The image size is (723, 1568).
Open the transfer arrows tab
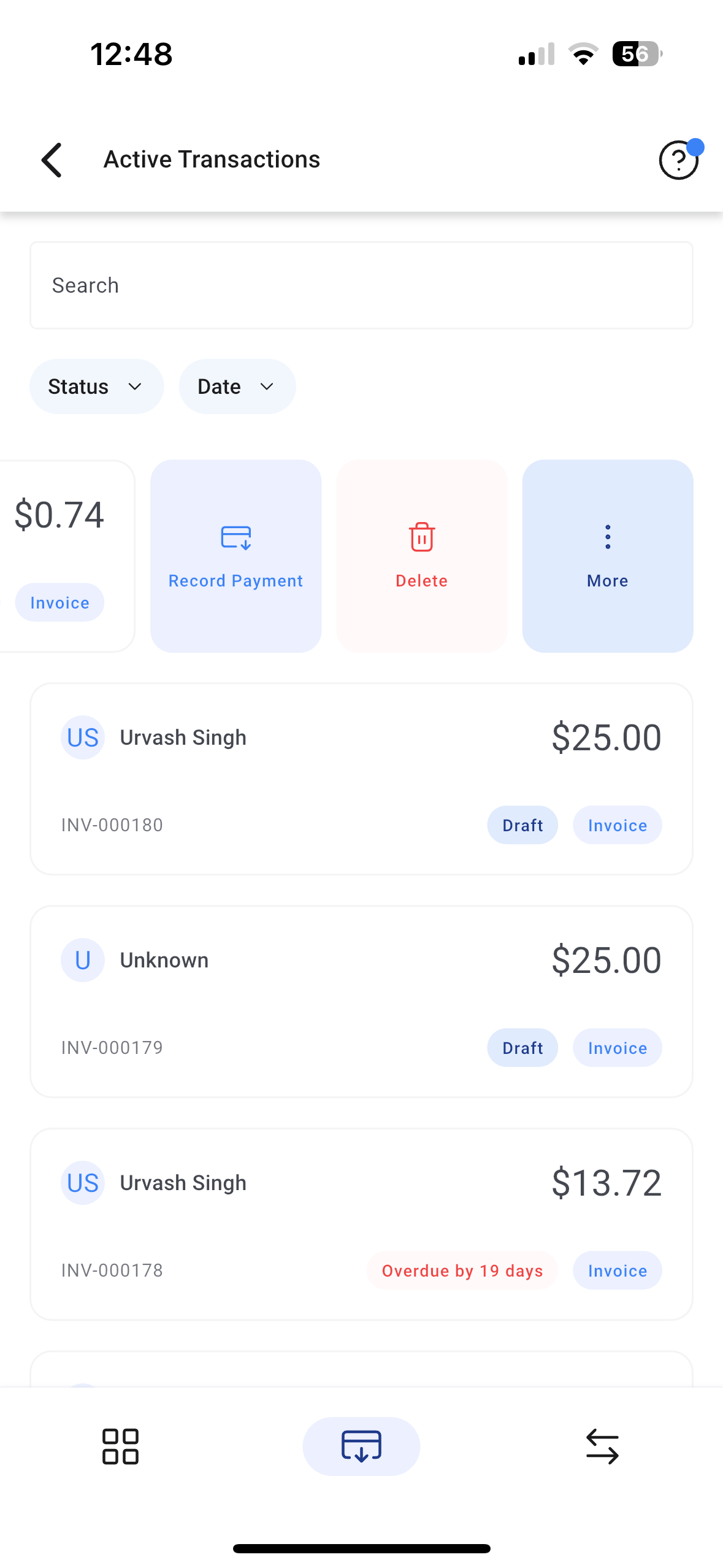tap(602, 1446)
